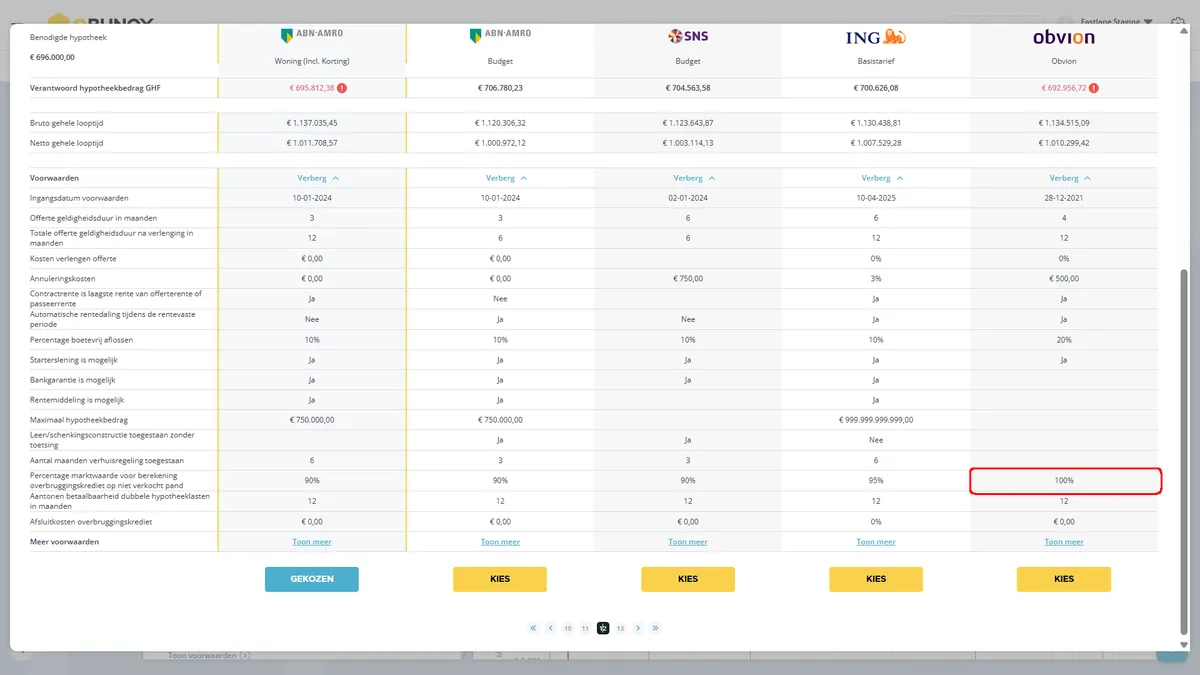1200x675 pixels.
Task: Go to previous page with single-left arrow
Action: pyautogui.click(x=551, y=628)
